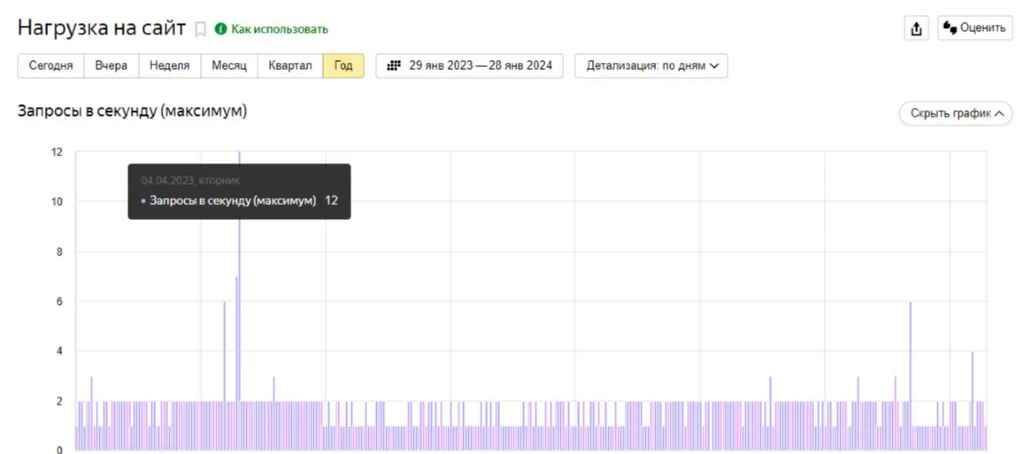This screenshot has width=1024, height=454.
Task: Select the 'Сегодня' period tab
Action: (51, 66)
